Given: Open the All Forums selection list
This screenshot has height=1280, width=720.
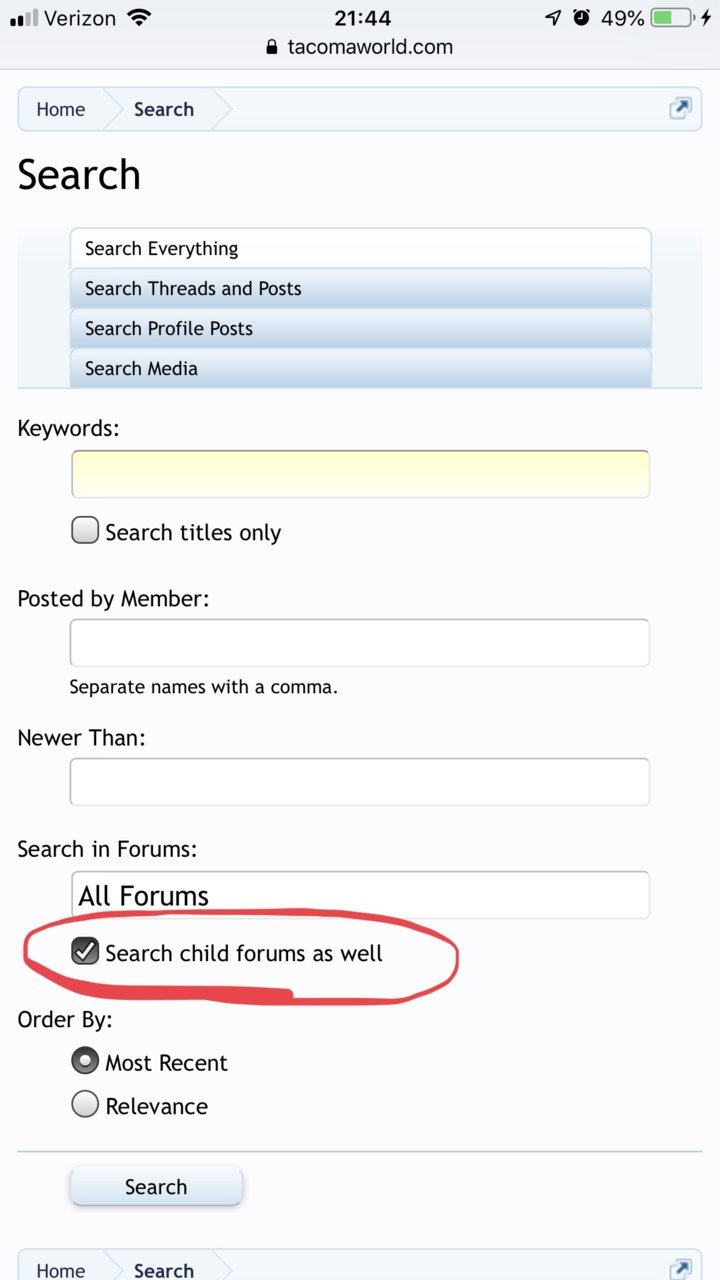Looking at the screenshot, I should [x=360, y=895].
